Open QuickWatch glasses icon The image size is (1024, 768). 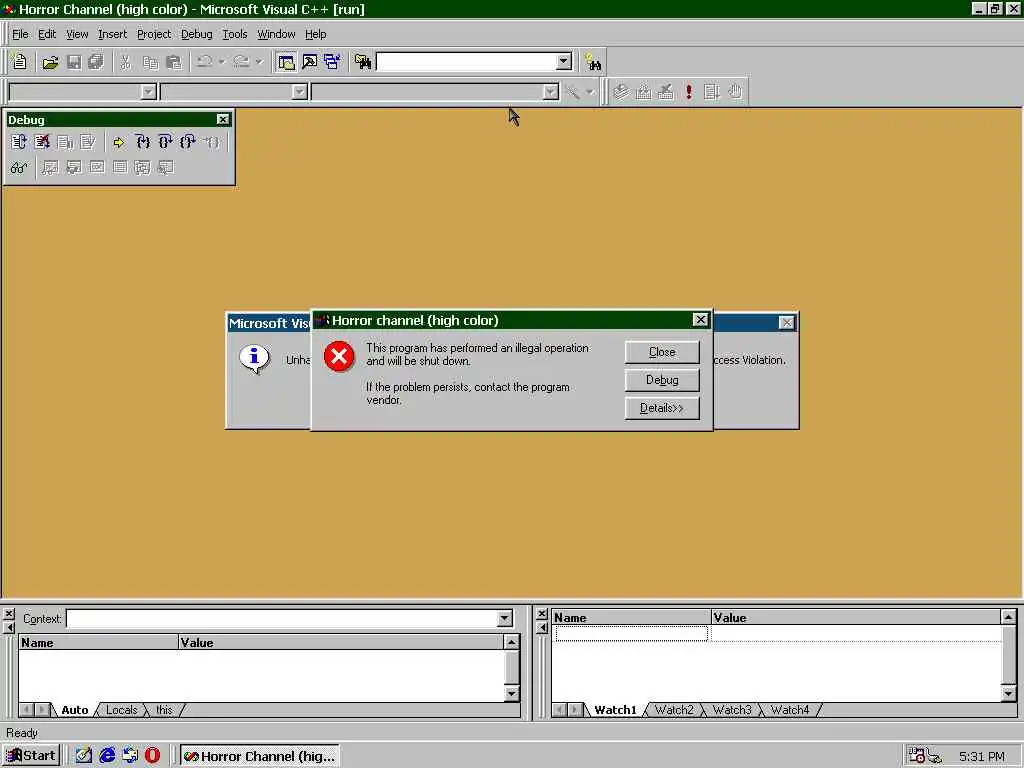pyautogui.click(x=19, y=168)
